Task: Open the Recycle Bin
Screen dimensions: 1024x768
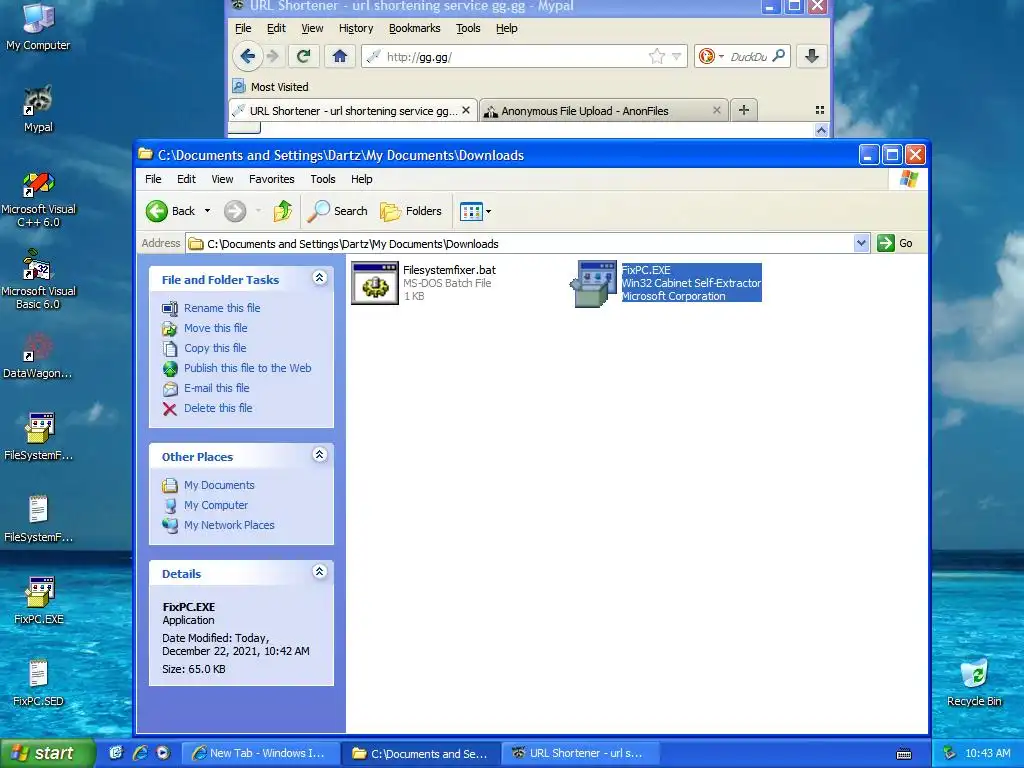Action: [x=974, y=682]
